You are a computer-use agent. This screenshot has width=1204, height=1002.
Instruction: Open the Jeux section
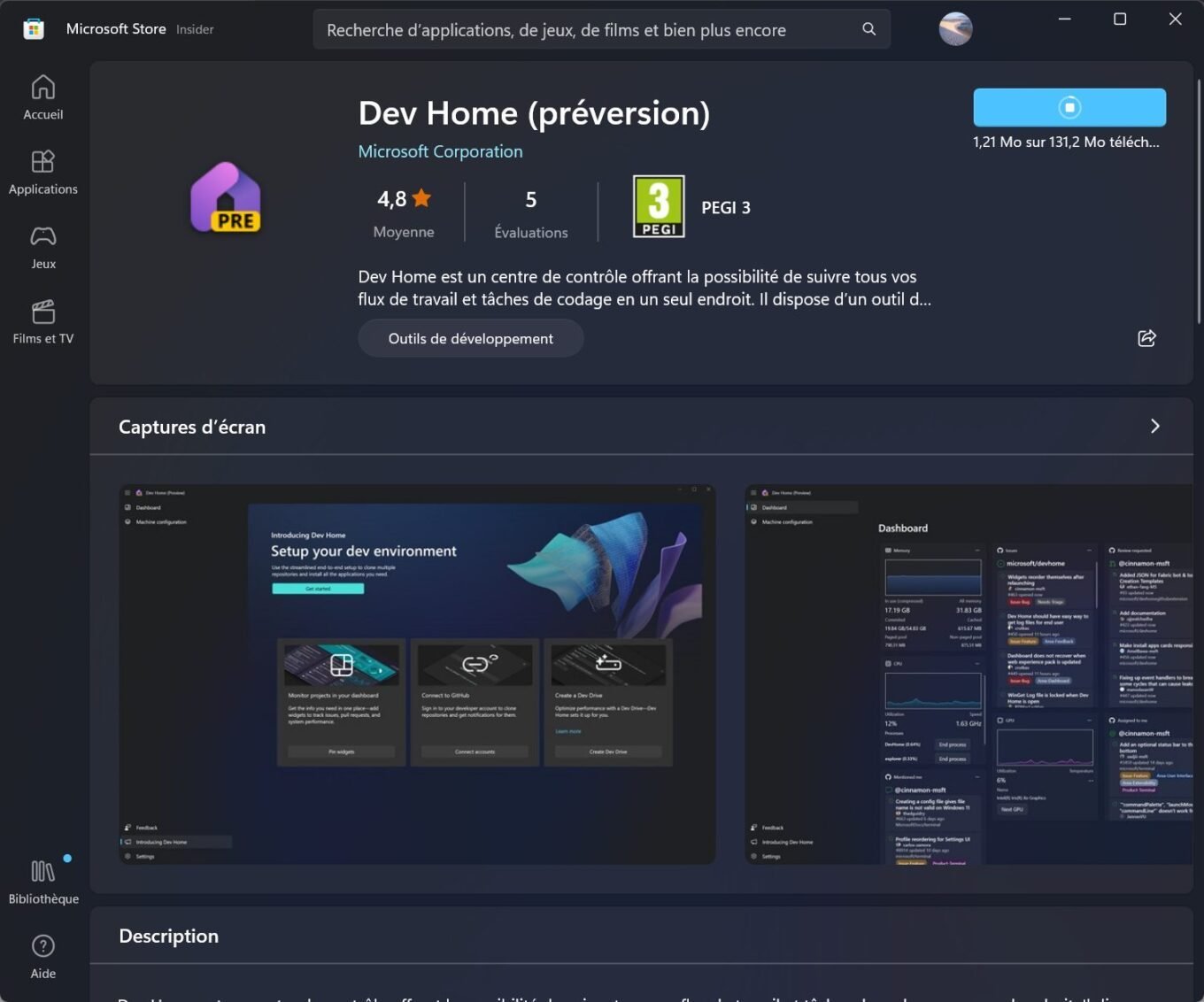coord(42,247)
